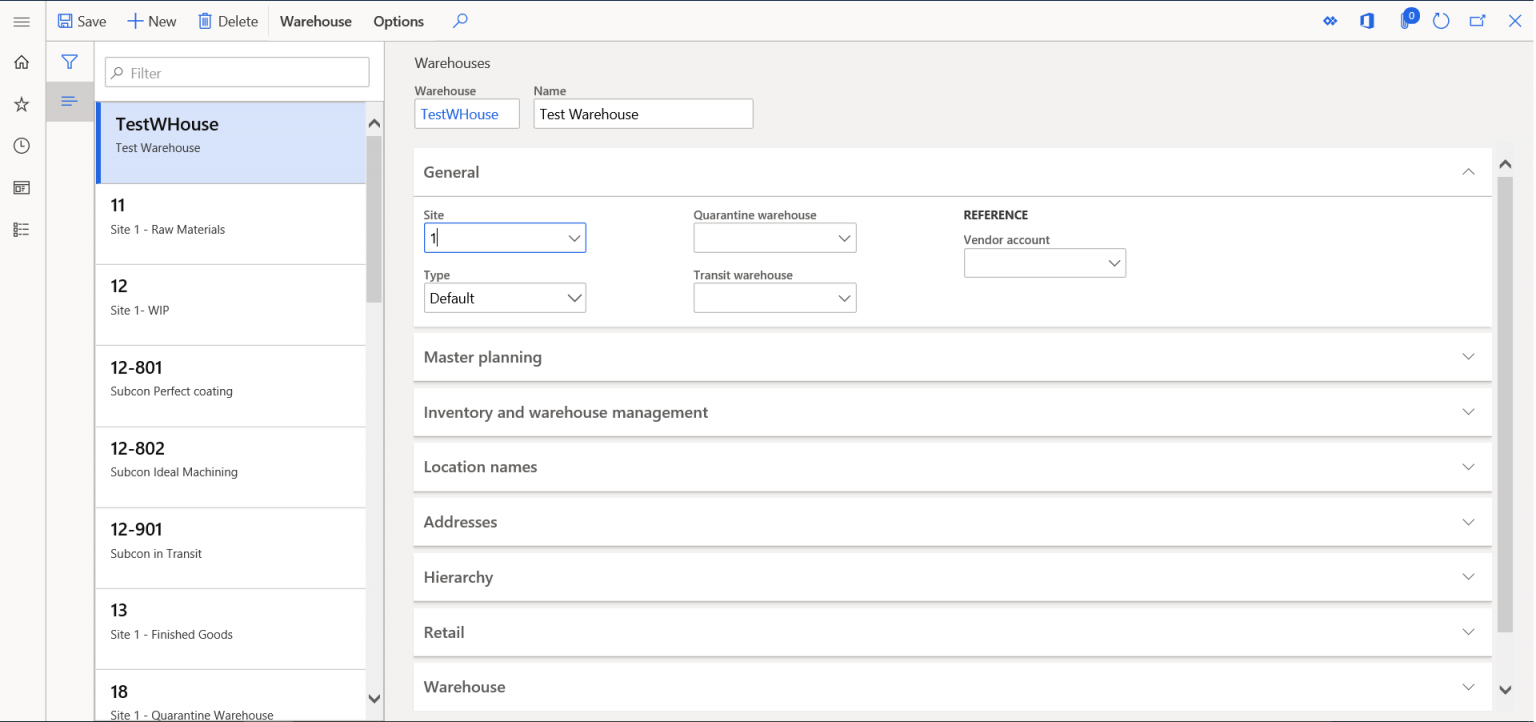This screenshot has height=722, width=1536.
Task: Select warehouse 12-801 Subcon Perfect coating
Action: (230, 385)
